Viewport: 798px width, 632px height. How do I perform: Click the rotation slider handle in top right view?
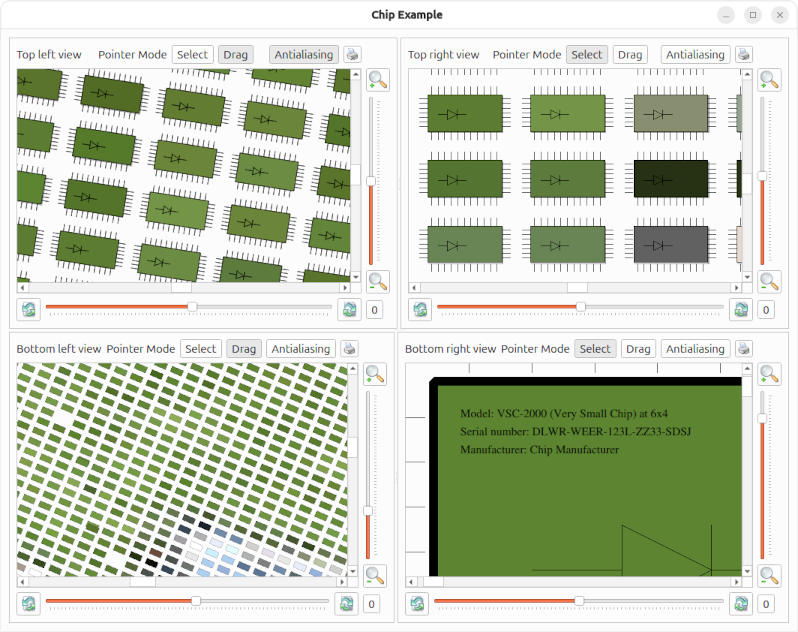coord(580,307)
